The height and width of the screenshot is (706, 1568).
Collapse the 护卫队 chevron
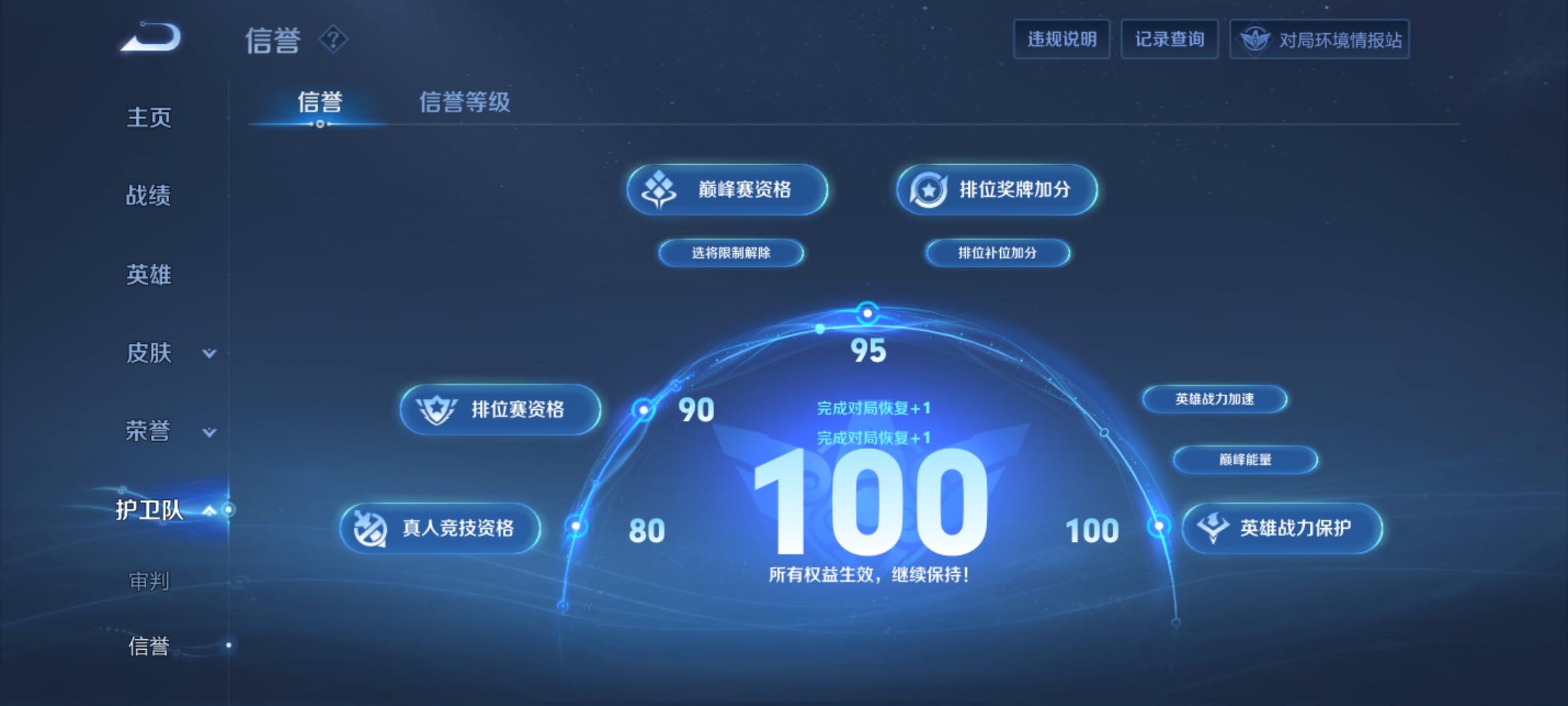pyautogui.click(x=209, y=511)
